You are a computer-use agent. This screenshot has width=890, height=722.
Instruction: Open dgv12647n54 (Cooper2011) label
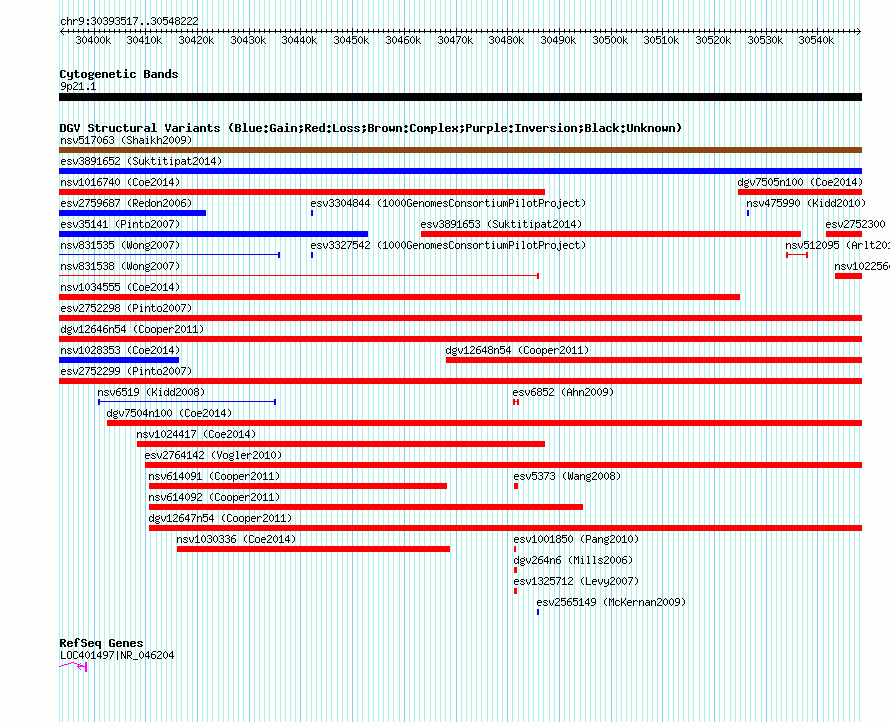[220, 518]
